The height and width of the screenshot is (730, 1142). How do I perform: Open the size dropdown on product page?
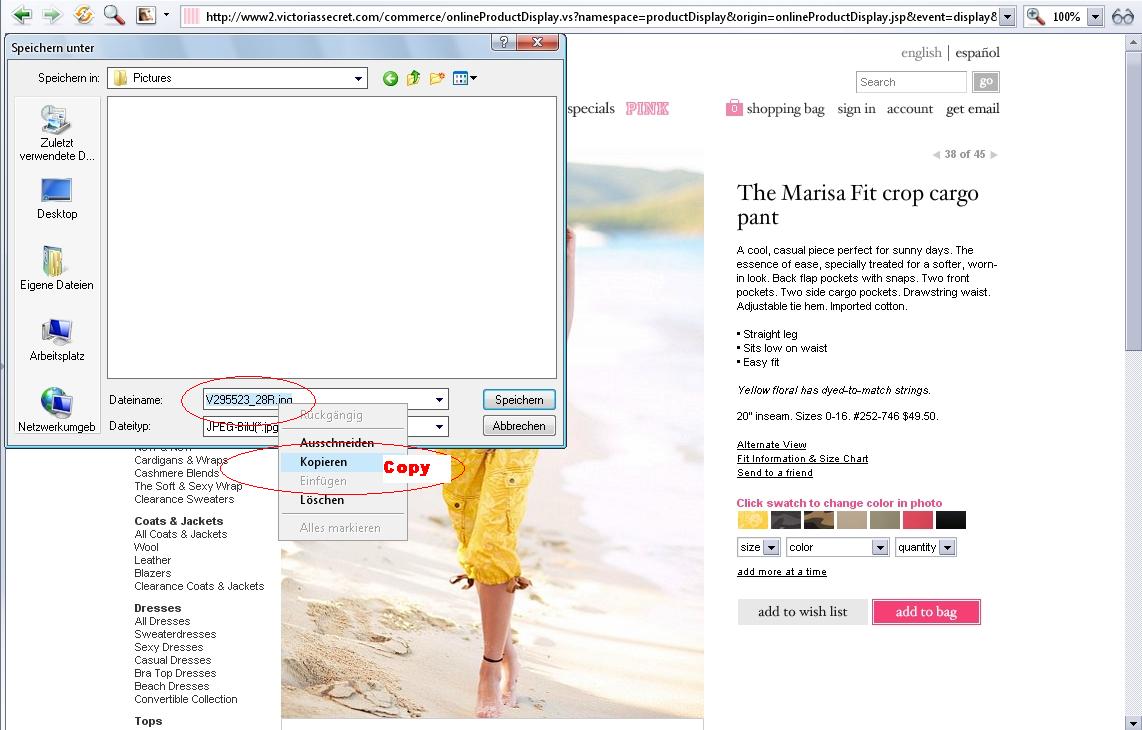click(771, 548)
